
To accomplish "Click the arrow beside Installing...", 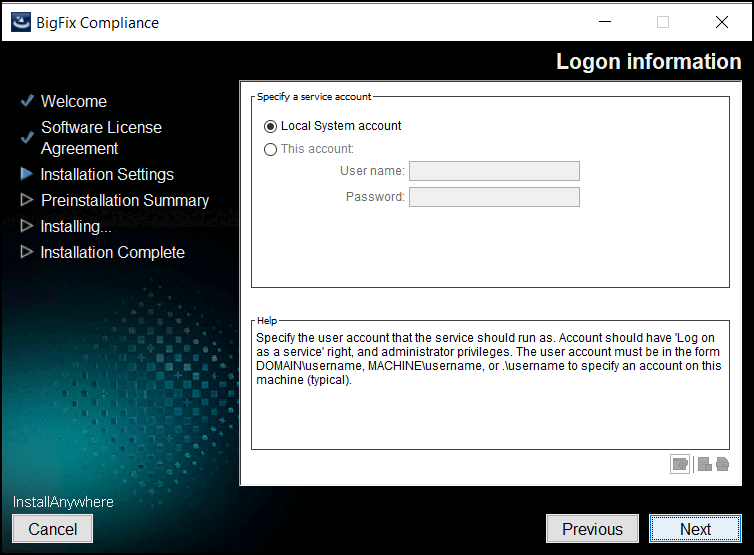I will [27, 226].
